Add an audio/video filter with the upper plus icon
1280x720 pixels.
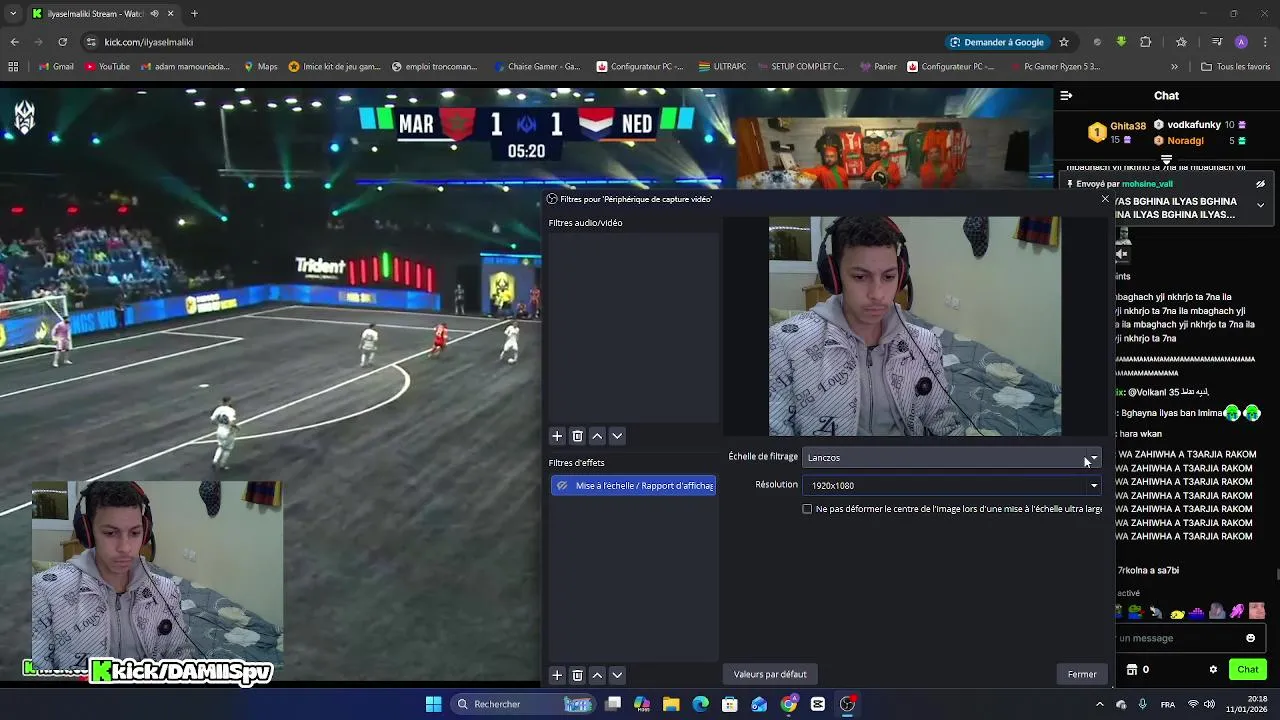pos(557,436)
